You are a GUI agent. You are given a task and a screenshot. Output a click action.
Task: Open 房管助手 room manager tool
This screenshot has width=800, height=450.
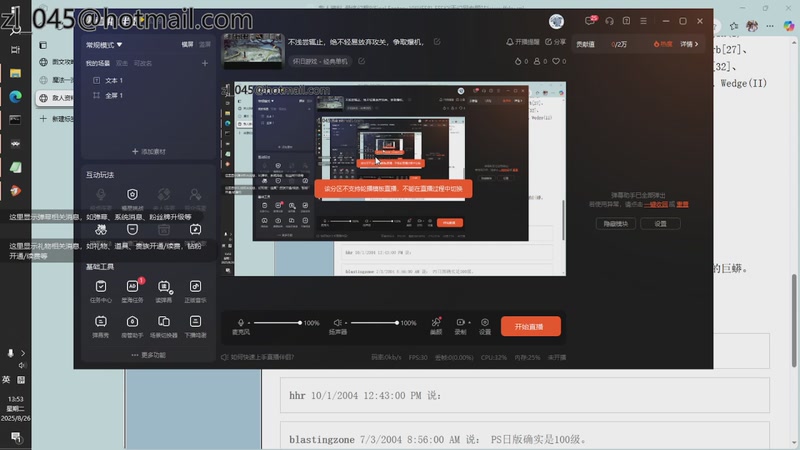coord(132,326)
